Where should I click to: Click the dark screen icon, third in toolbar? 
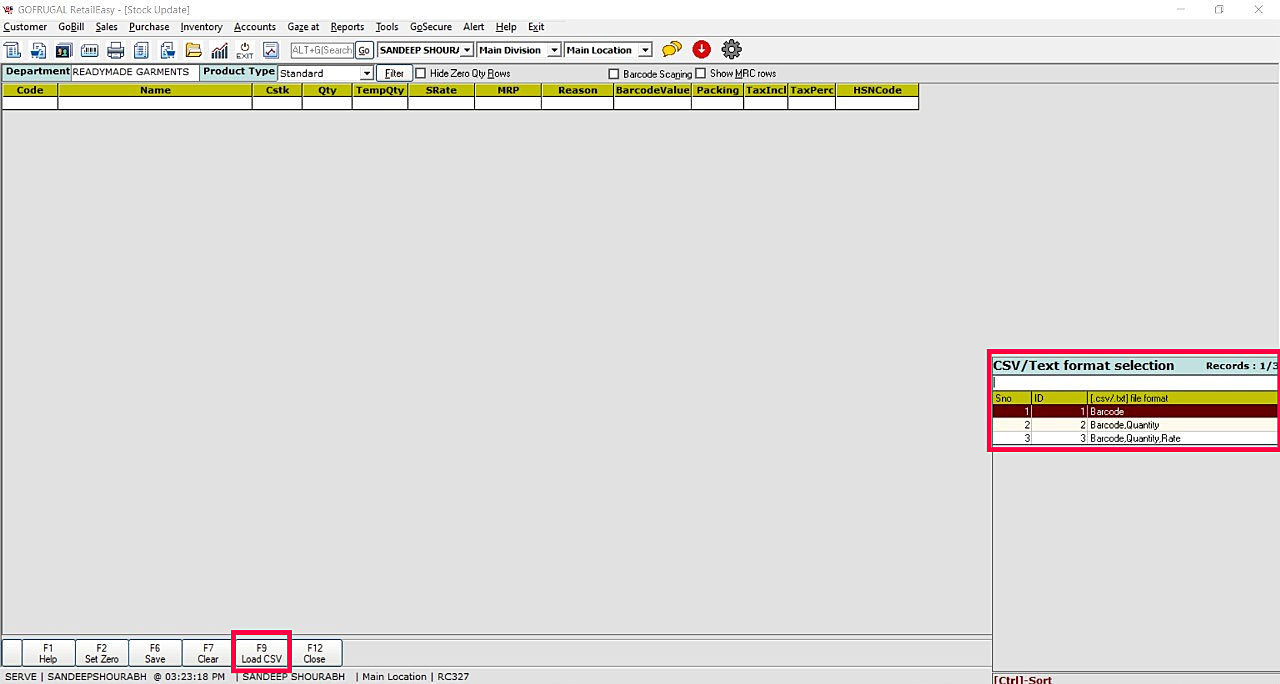click(x=64, y=50)
